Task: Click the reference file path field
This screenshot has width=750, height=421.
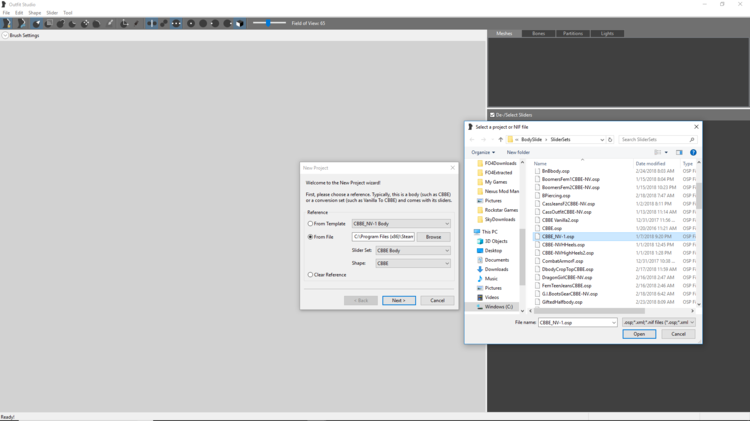Action: point(383,237)
